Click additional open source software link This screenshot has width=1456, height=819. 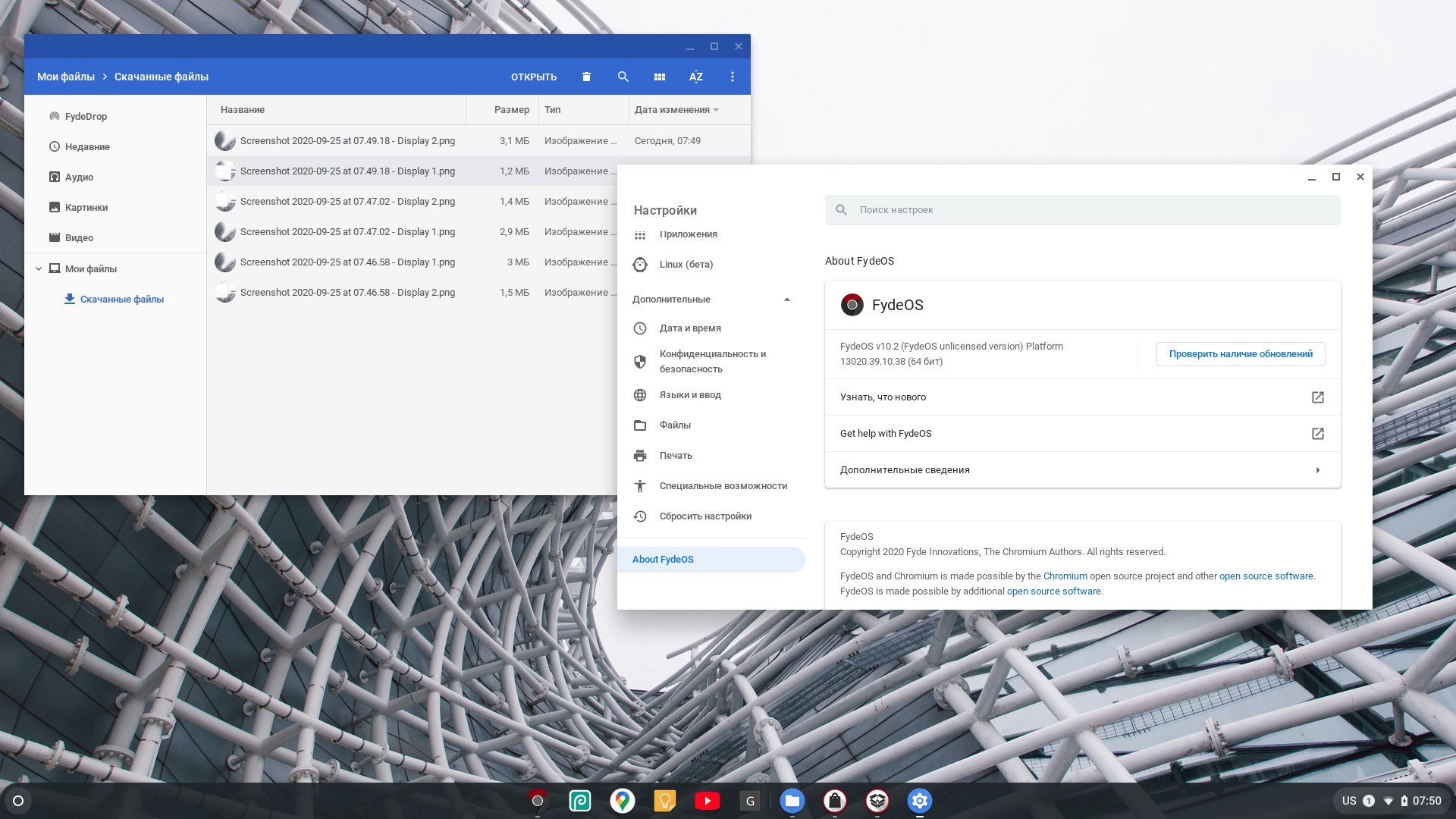point(1053,591)
